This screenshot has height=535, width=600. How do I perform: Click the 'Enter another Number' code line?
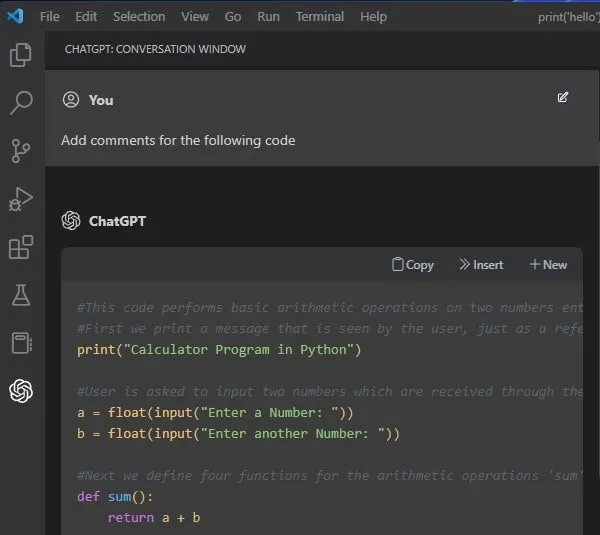pos(238,434)
